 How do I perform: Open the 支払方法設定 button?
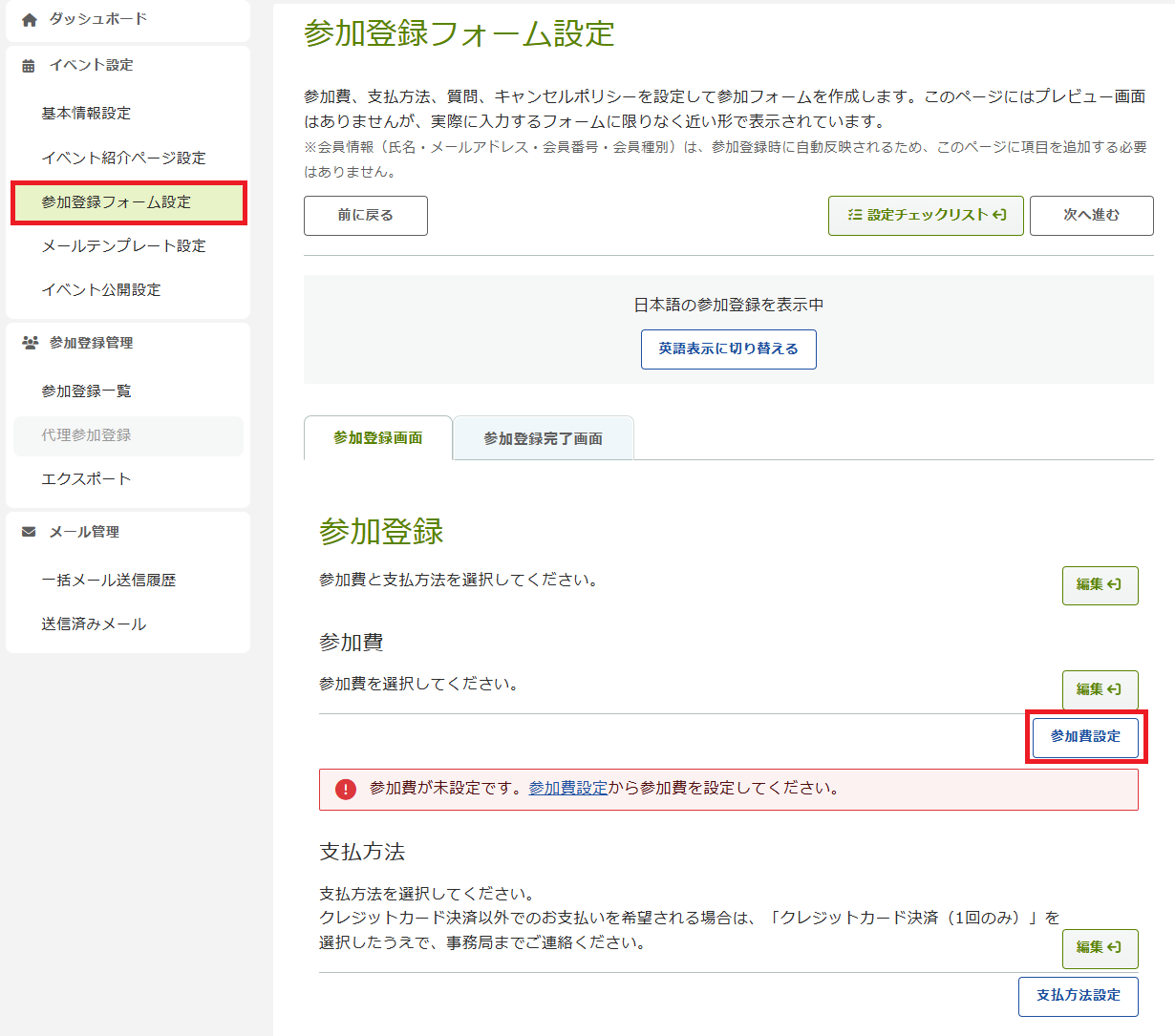pos(1078,996)
